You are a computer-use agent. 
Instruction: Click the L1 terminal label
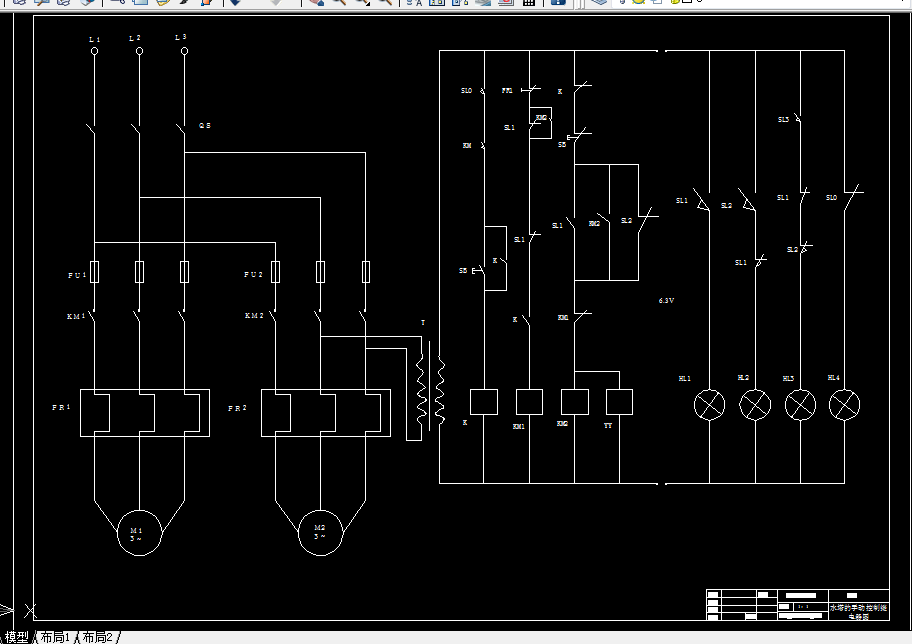pyautogui.click(x=94, y=40)
